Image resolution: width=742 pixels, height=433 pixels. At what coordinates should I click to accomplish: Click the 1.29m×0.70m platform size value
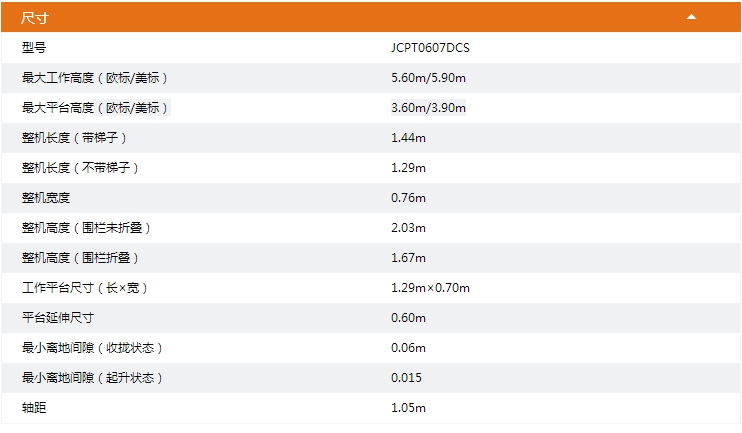[430, 288]
